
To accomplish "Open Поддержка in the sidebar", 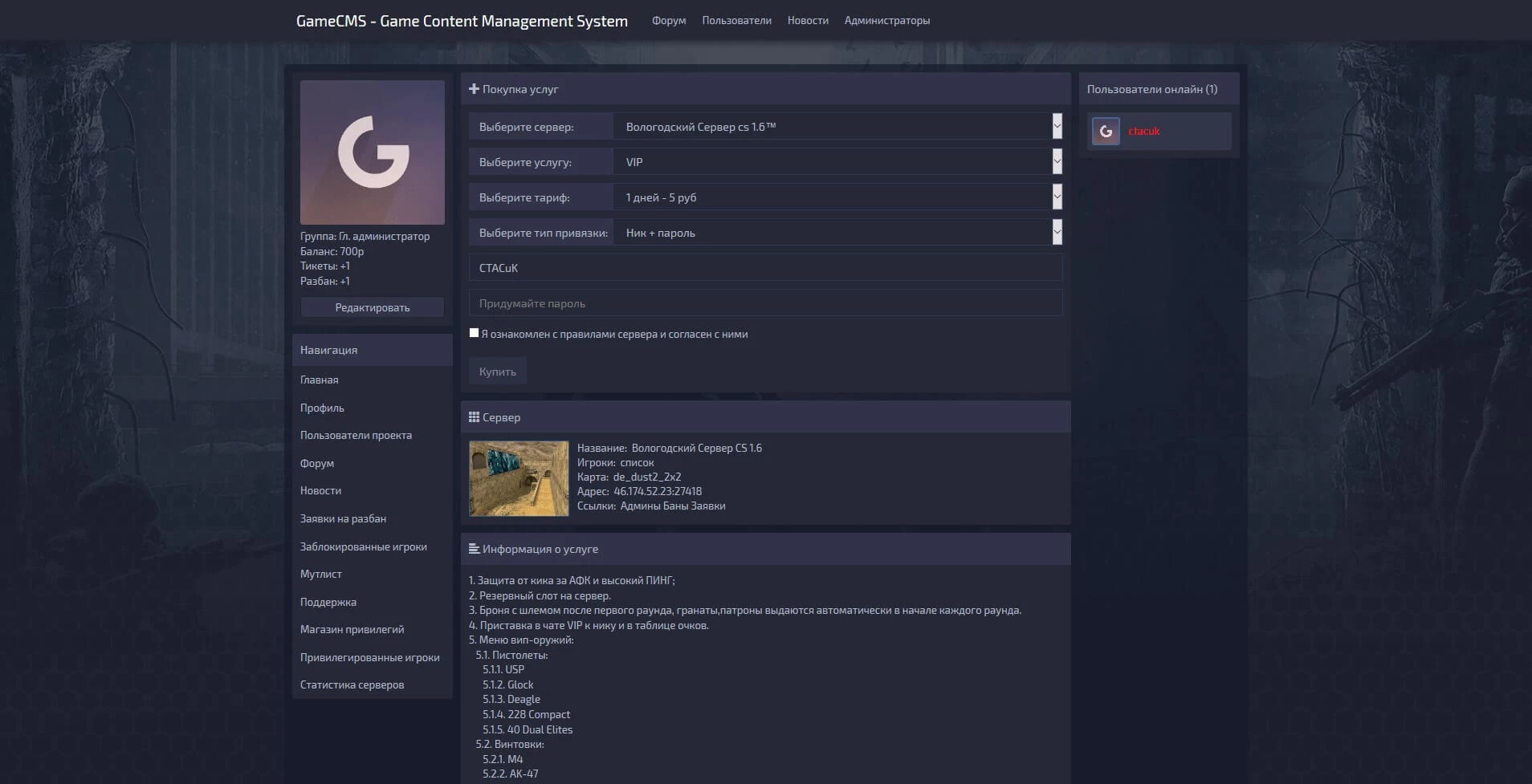I will [328, 603].
